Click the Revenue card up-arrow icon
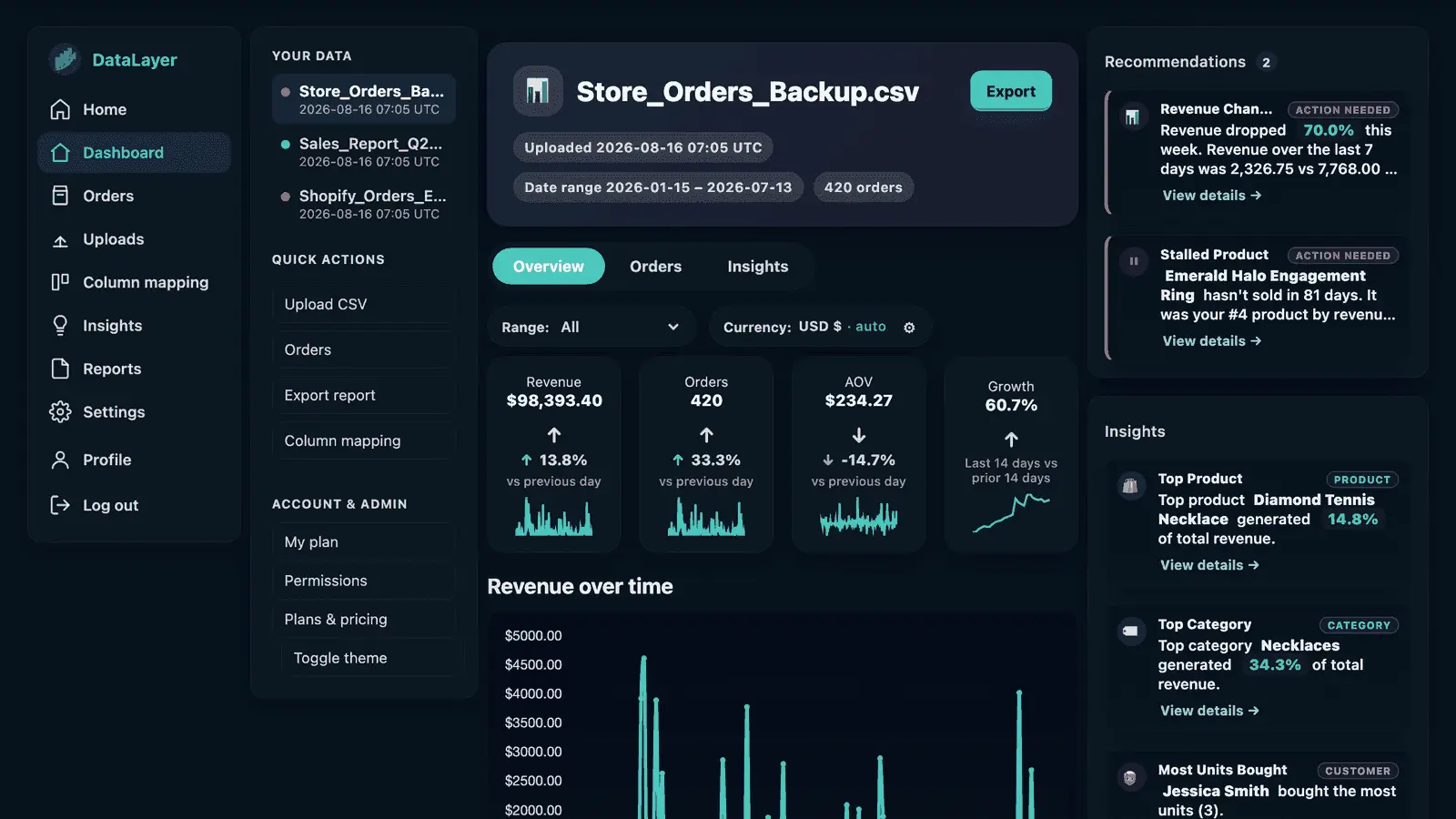1456x819 pixels. [x=554, y=435]
